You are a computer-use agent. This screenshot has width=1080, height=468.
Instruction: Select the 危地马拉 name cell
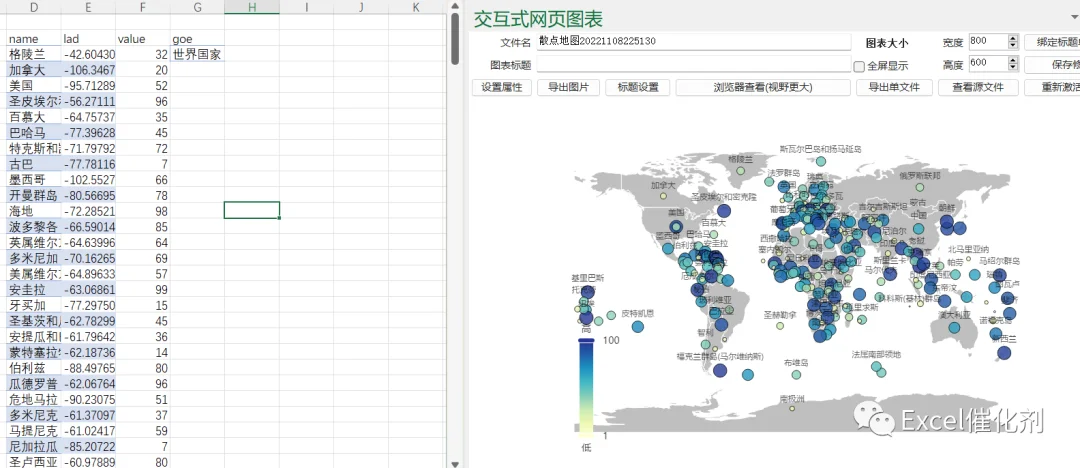point(34,398)
